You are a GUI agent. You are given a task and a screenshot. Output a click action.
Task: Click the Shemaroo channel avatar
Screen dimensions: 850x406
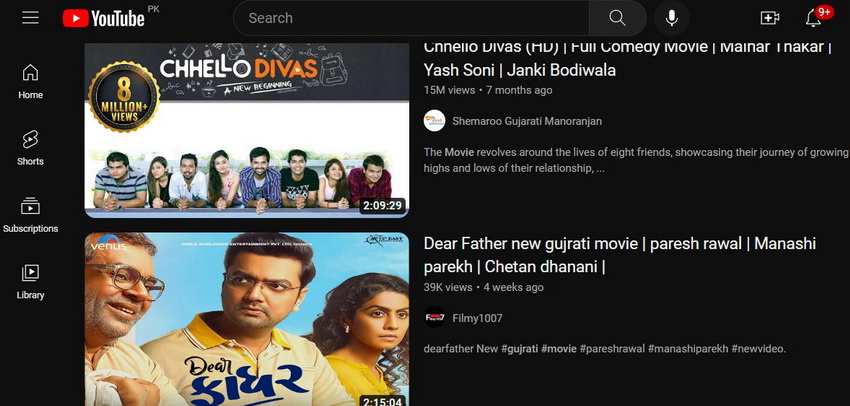(x=434, y=120)
